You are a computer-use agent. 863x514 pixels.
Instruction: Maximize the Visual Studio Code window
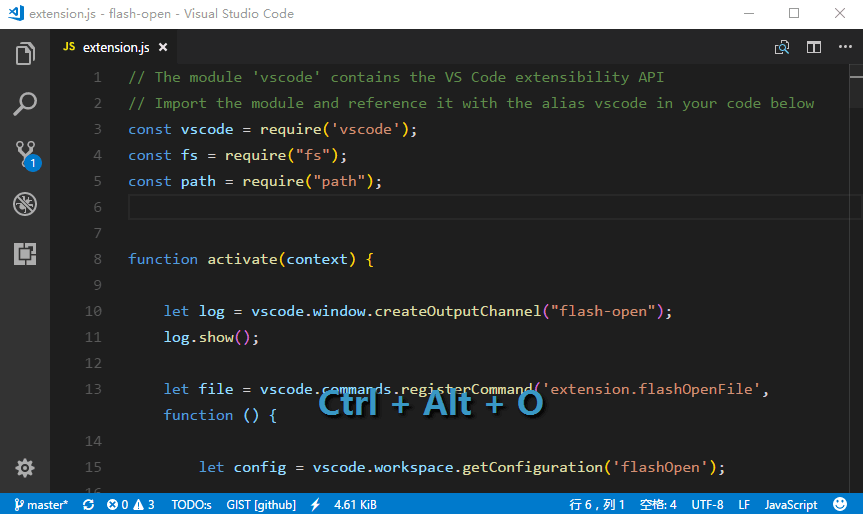[794, 13]
